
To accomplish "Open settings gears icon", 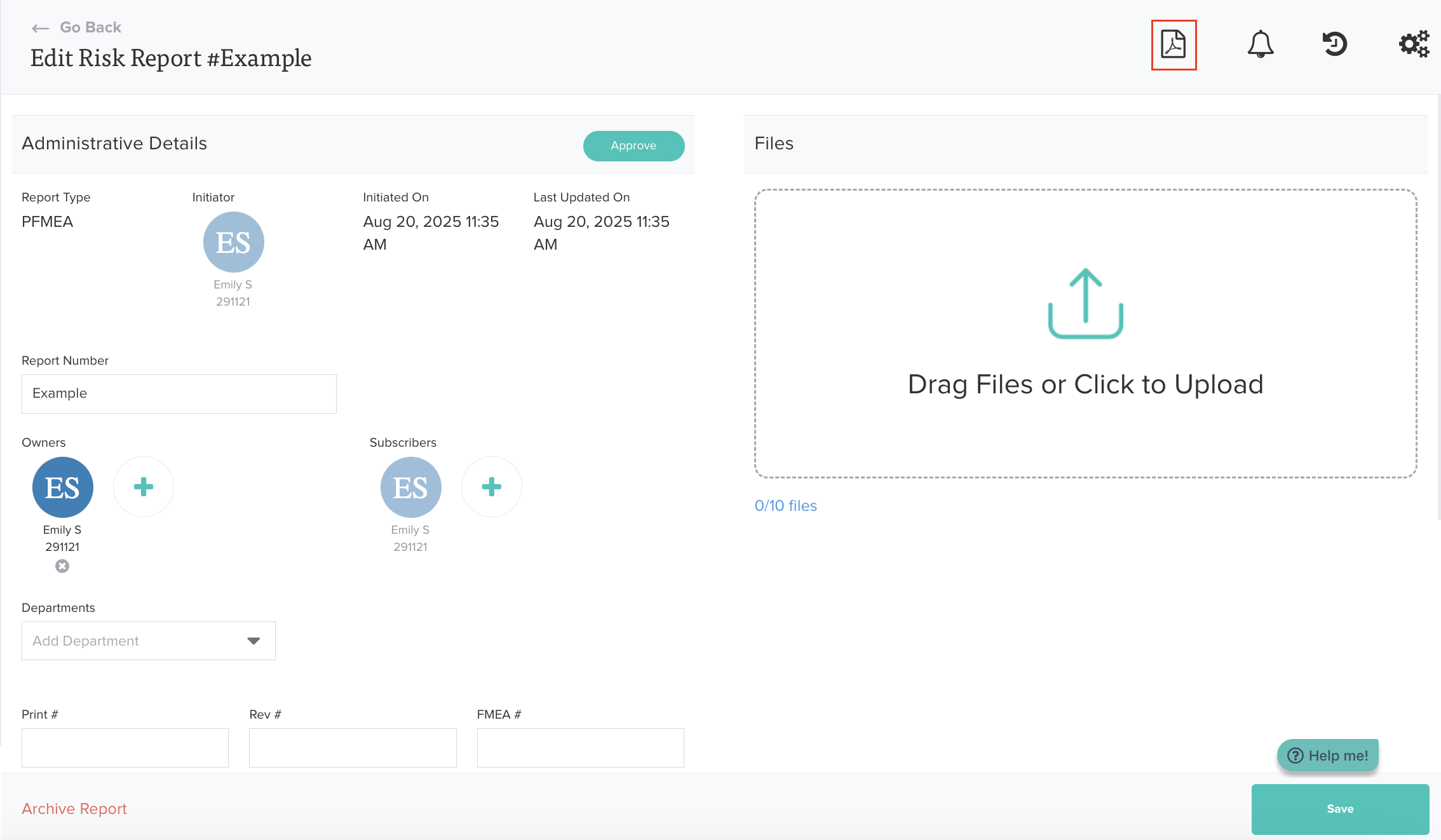I will [1414, 44].
